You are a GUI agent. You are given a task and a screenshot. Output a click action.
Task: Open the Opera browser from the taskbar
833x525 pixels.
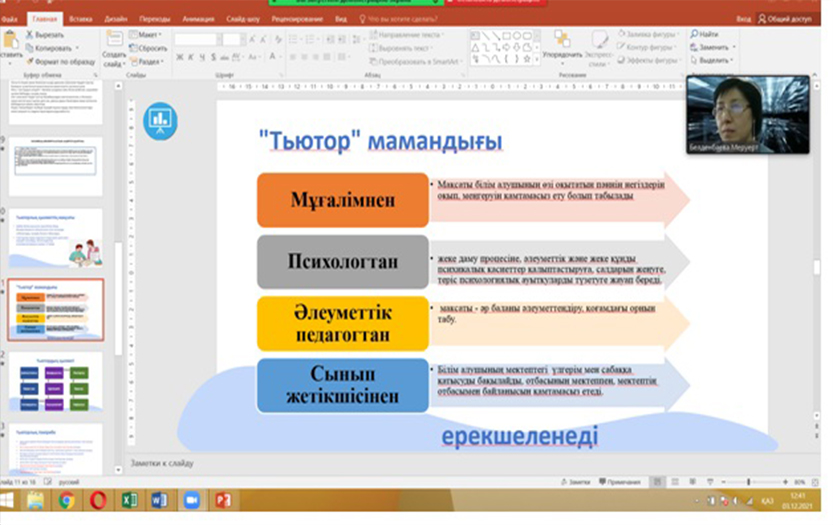click(x=97, y=500)
